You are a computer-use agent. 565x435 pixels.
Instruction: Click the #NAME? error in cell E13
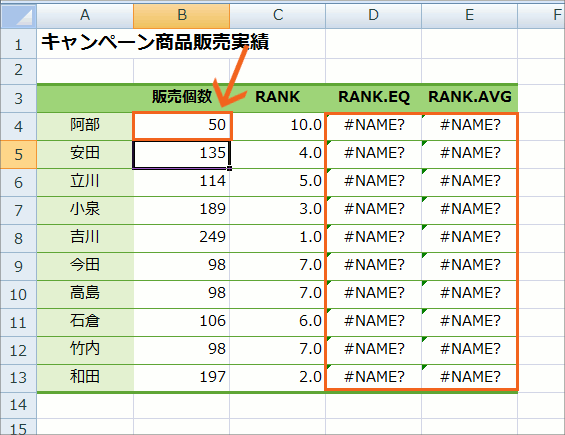click(470, 377)
